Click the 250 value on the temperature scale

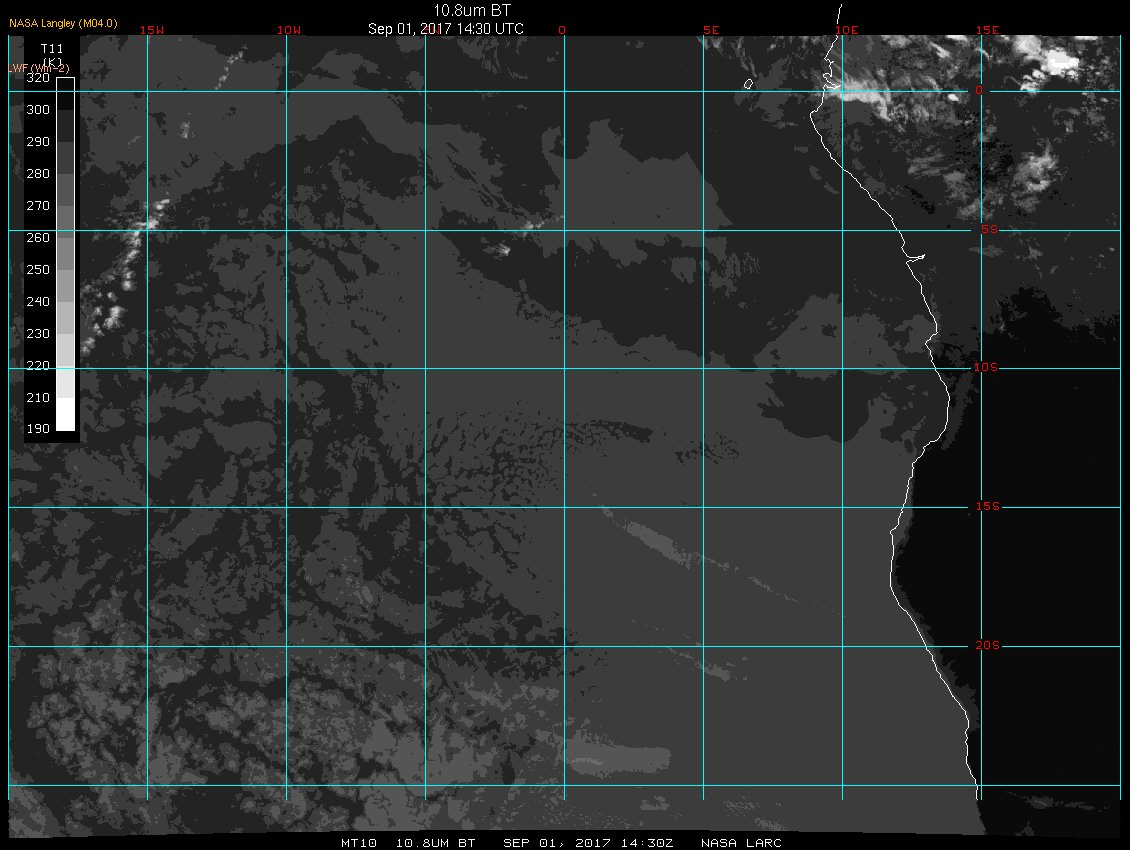pos(38,270)
